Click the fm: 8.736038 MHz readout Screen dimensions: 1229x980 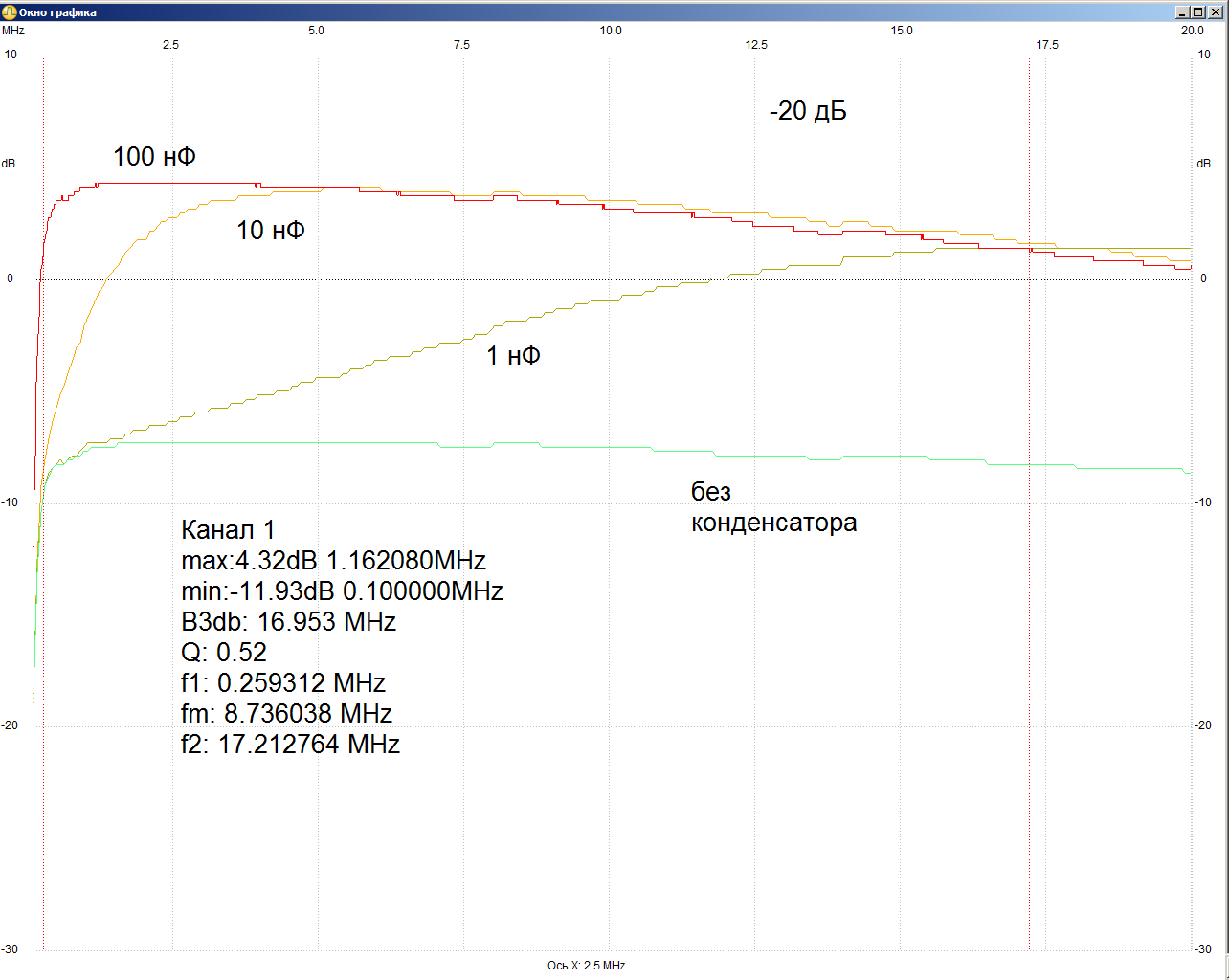tap(286, 714)
